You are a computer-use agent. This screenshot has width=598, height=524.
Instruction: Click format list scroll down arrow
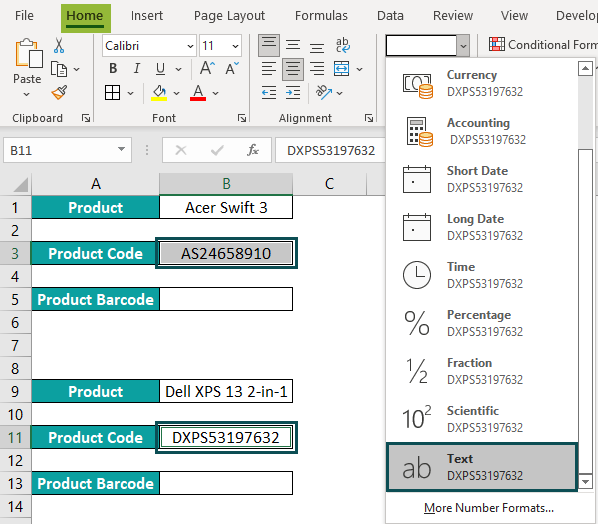[x=585, y=482]
